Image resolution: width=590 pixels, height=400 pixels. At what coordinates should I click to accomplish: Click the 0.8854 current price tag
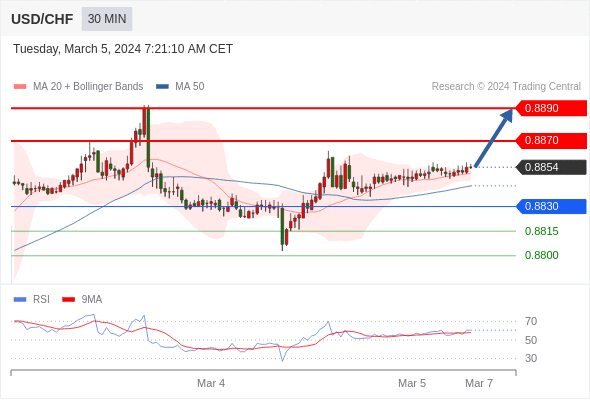pos(551,167)
